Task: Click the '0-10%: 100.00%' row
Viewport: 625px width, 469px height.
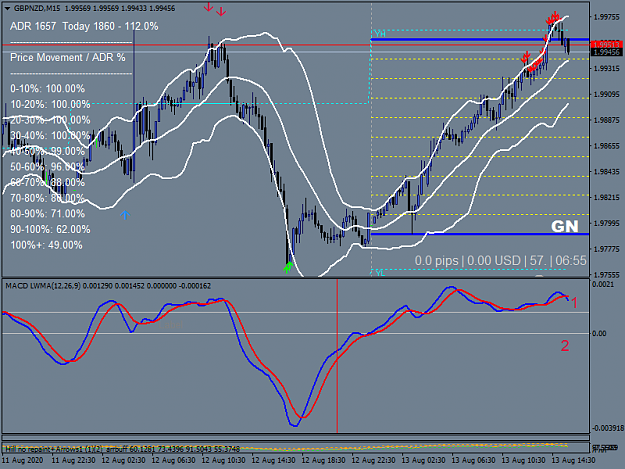Action: [x=47, y=88]
